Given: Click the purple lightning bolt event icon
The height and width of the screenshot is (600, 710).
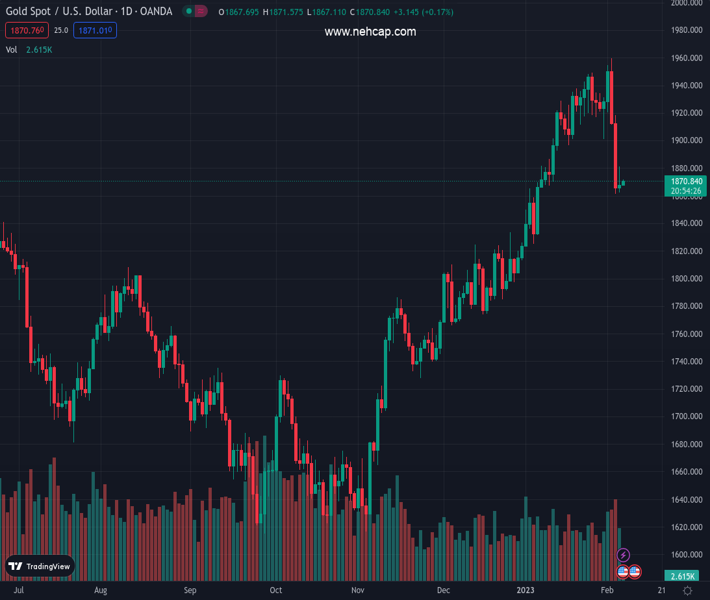Looking at the screenshot, I should [x=624, y=555].
